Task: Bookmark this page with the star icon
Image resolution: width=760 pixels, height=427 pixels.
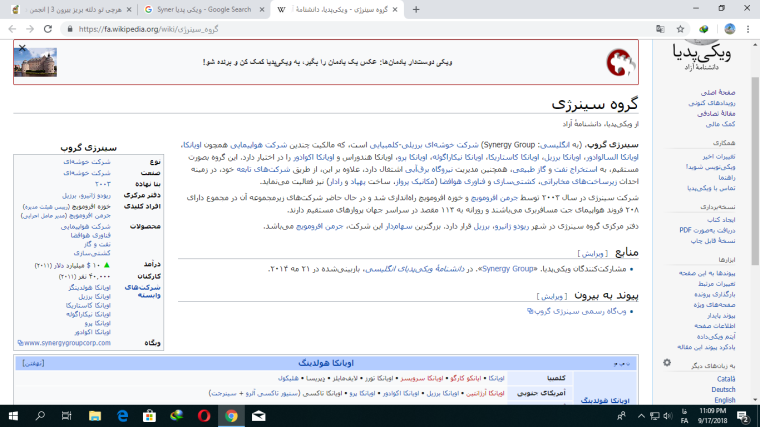Action: point(681,29)
